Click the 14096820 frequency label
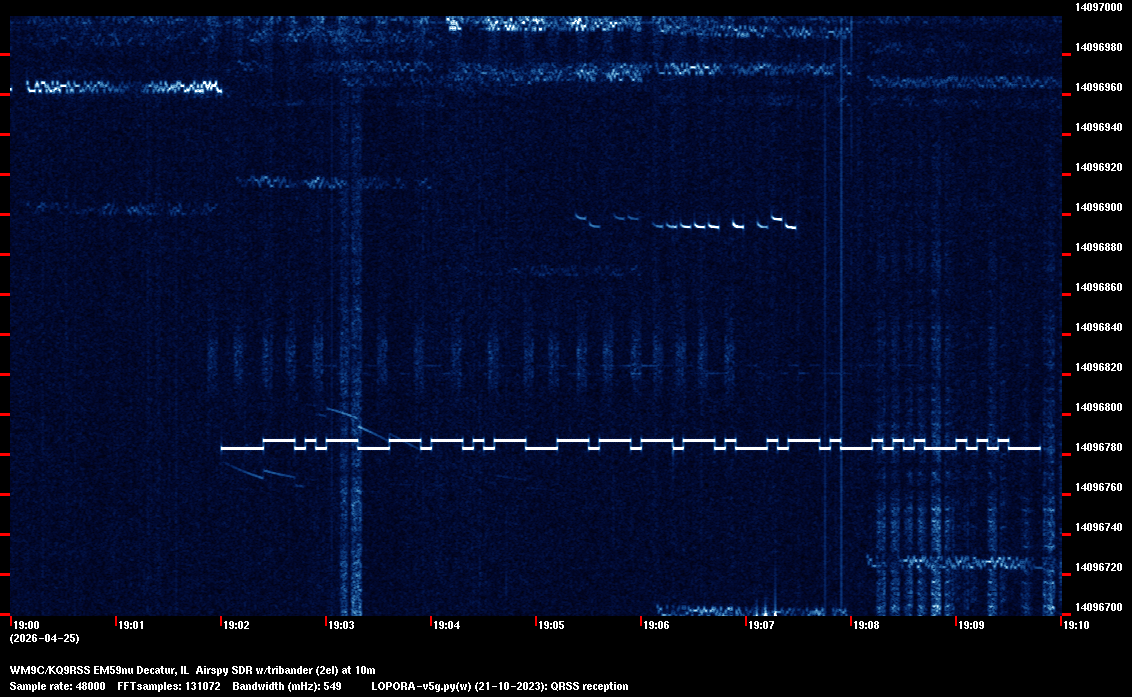Viewport: 1132px width, 697px height. coord(1099,368)
